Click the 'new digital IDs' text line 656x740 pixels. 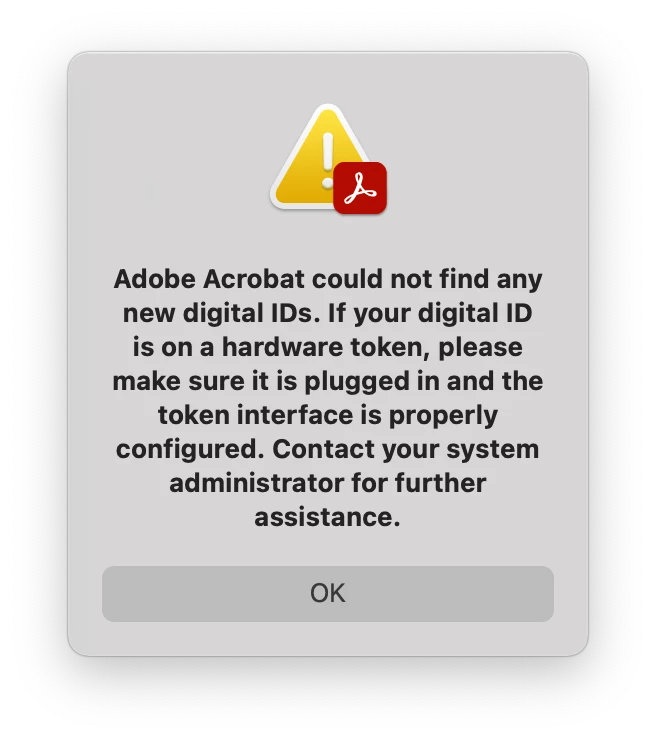tap(328, 313)
